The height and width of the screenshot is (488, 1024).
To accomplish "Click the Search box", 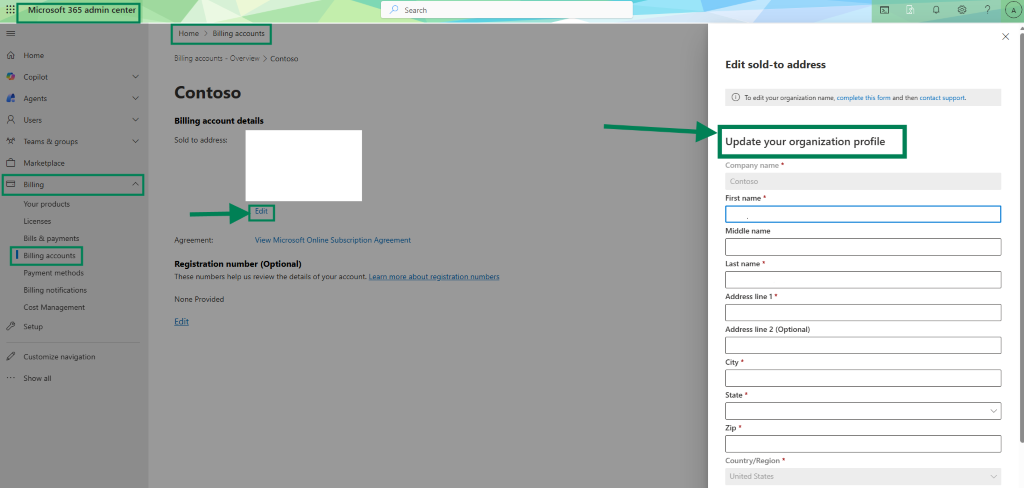I will point(507,10).
